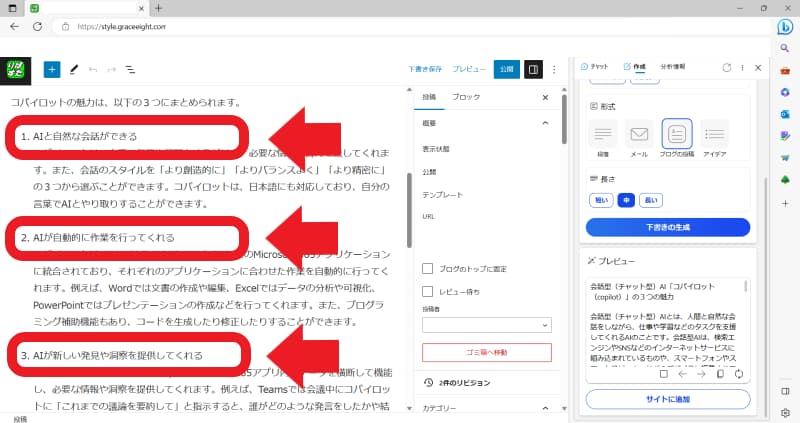Enable the stick to top of blog checkbox
The width and height of the screenshot is (800, 423).
(428, 268)
